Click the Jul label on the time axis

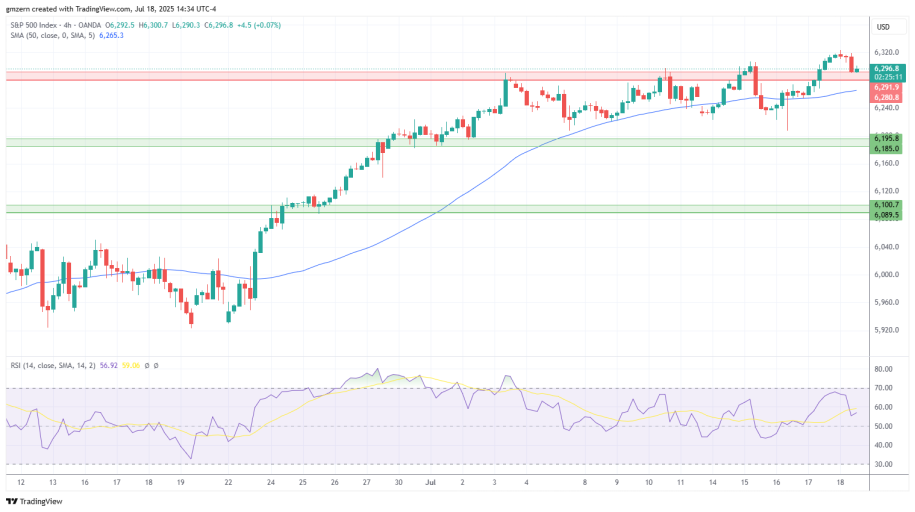tap(431, 482)
